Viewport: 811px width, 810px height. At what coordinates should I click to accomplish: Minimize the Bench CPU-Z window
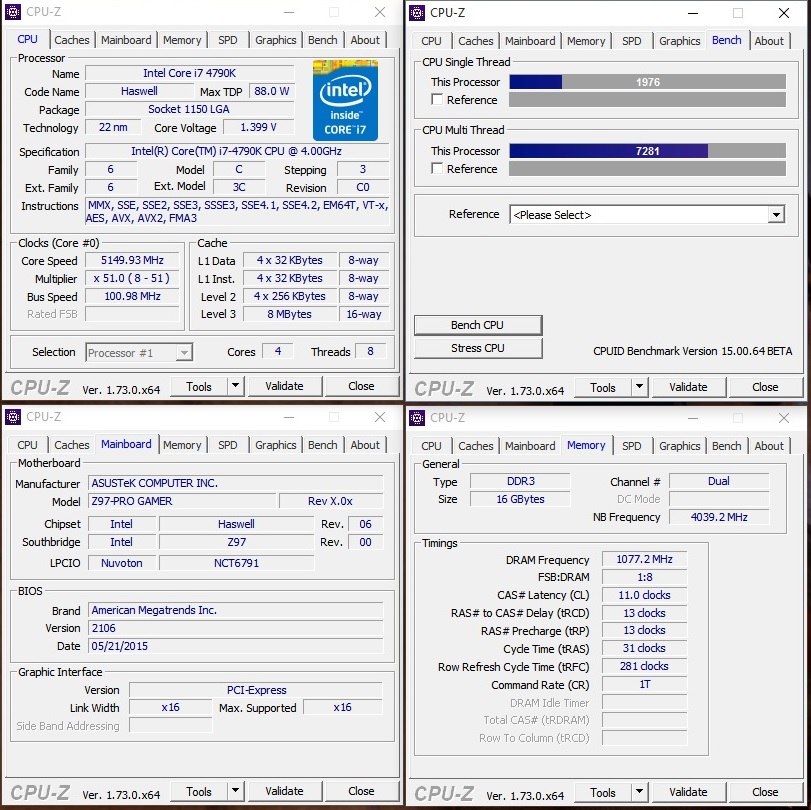click(693, 13)
